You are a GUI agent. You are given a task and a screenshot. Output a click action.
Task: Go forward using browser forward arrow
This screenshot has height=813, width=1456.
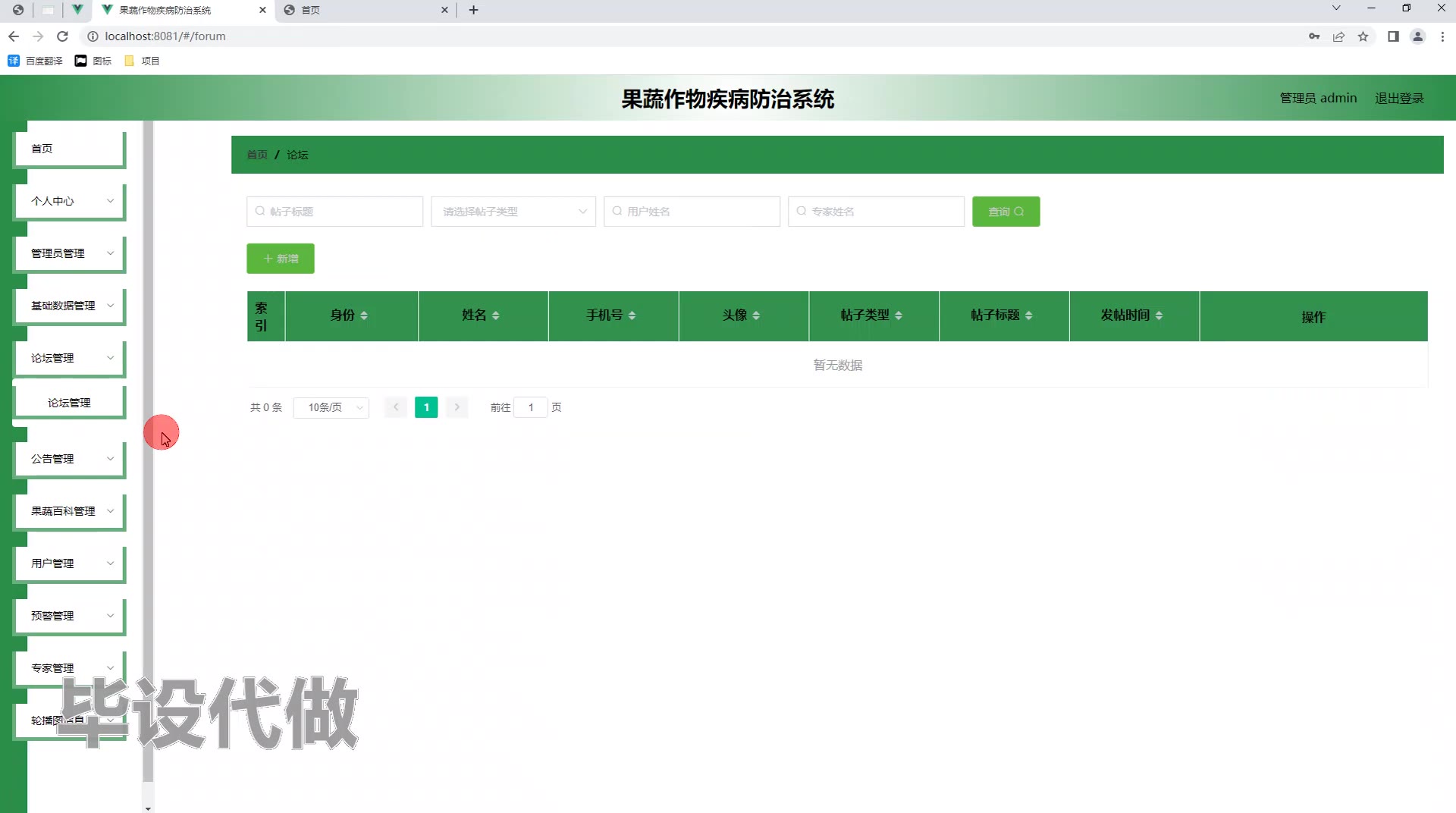(39, 36)
